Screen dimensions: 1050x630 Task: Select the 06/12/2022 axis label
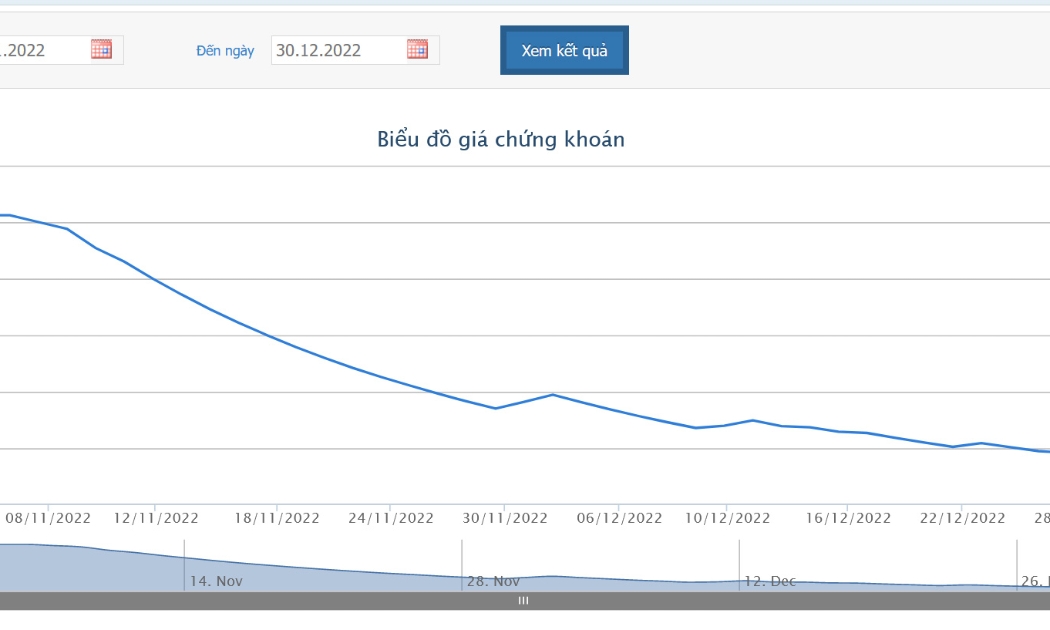coord(619,518)
